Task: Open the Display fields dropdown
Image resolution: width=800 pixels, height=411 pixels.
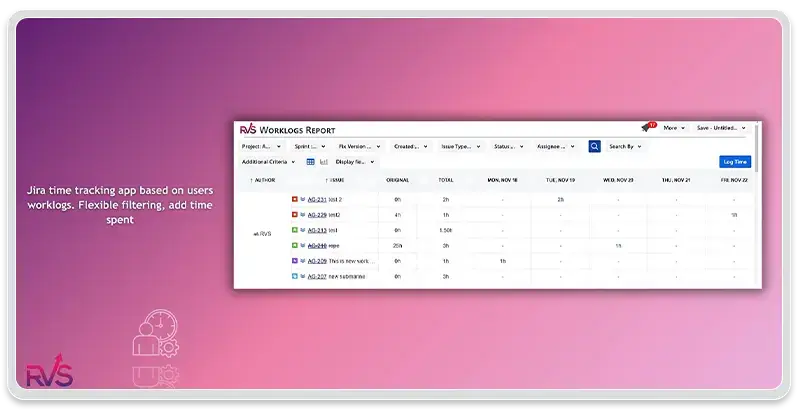Action: [355, 162]
